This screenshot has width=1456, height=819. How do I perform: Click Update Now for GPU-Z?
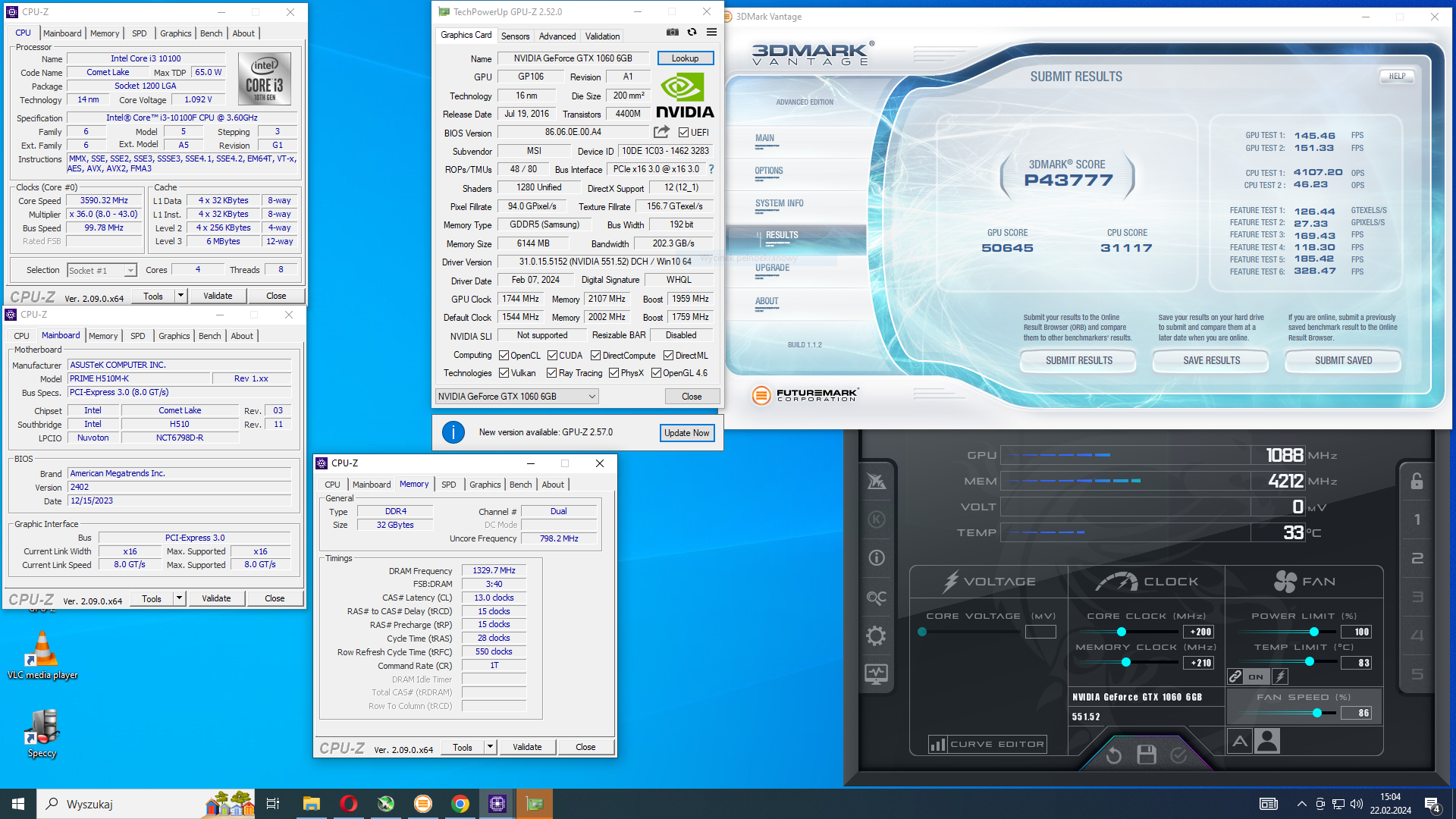[x=686, y=433]
